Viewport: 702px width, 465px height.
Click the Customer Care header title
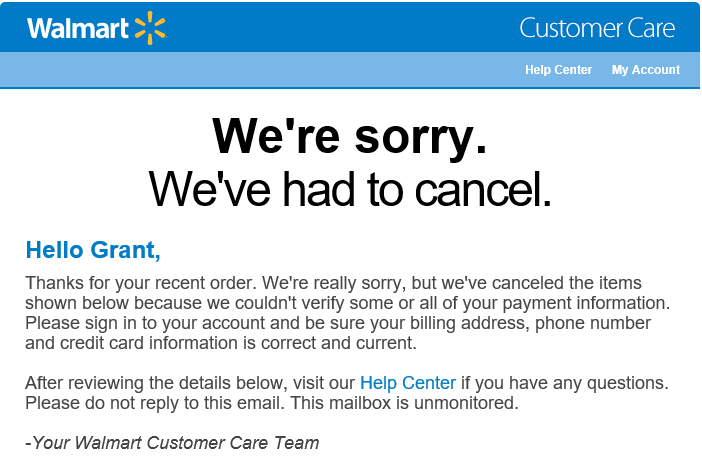597,28
